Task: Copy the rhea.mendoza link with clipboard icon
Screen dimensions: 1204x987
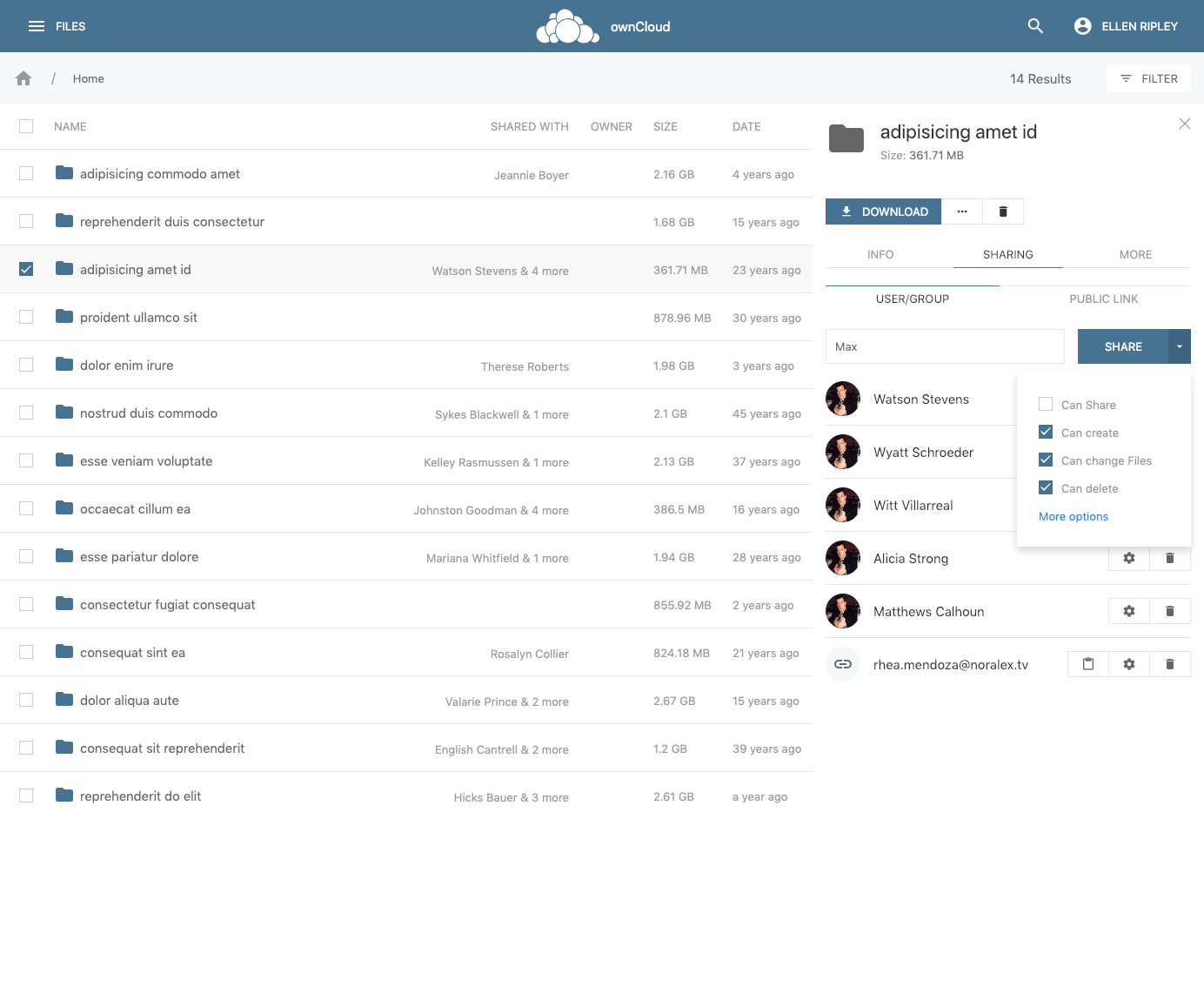Action: tap(1088, 664)
